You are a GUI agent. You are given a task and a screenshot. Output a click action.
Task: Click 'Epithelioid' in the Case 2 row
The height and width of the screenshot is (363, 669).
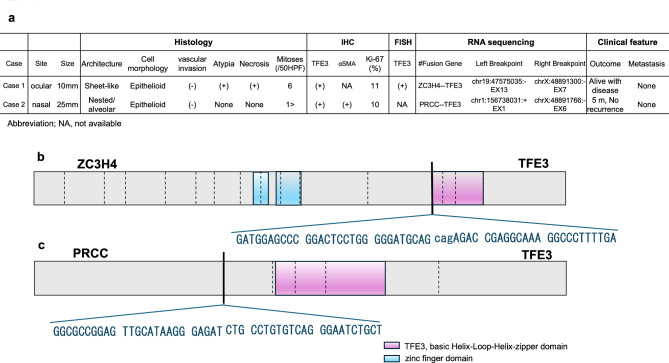point(148,105)
